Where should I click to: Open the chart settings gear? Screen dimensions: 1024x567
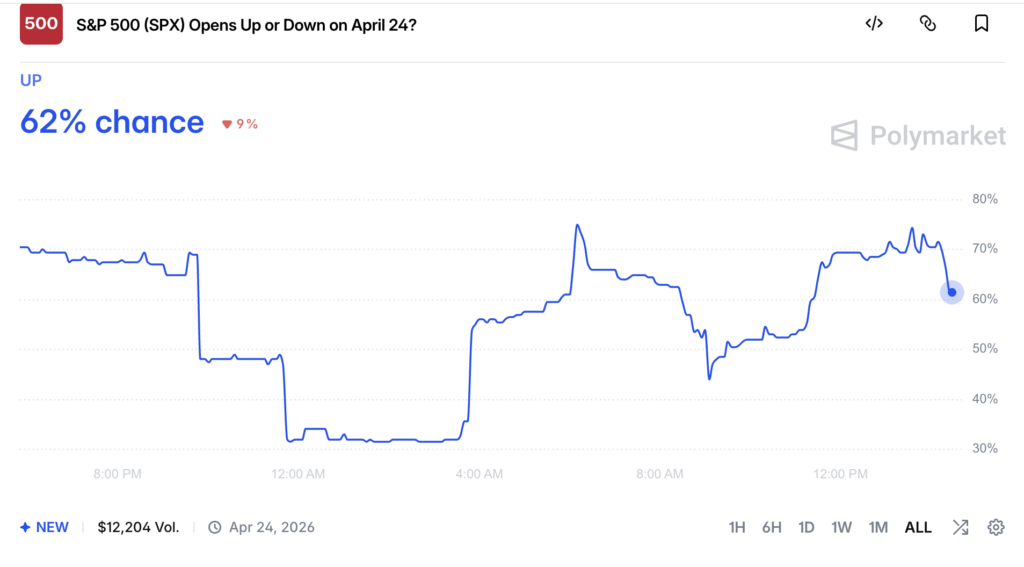tap(995, 527)
